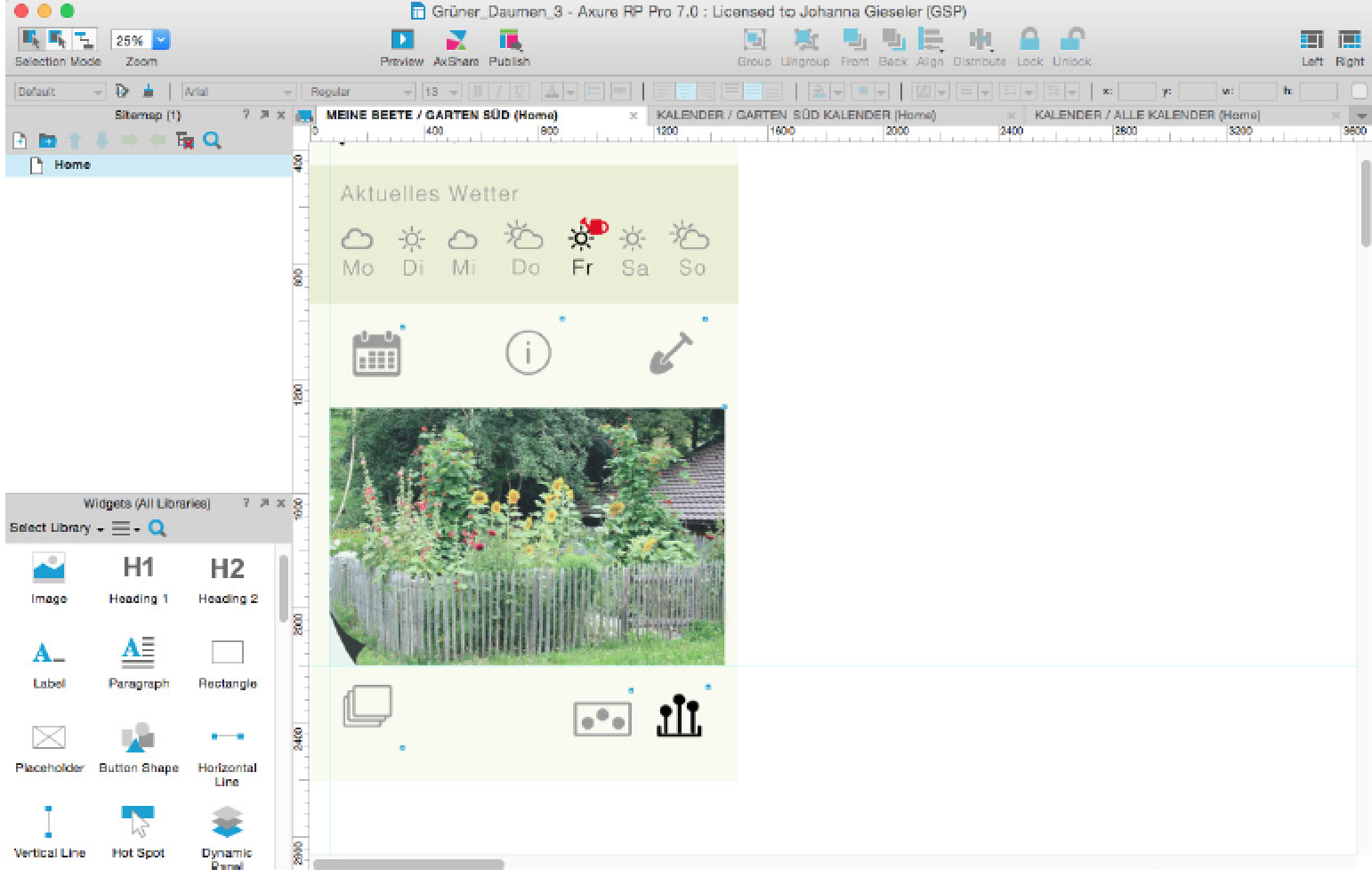Add a new folder in Sitemap
This screenshot has height=877, width=1372.
(47, 141)
